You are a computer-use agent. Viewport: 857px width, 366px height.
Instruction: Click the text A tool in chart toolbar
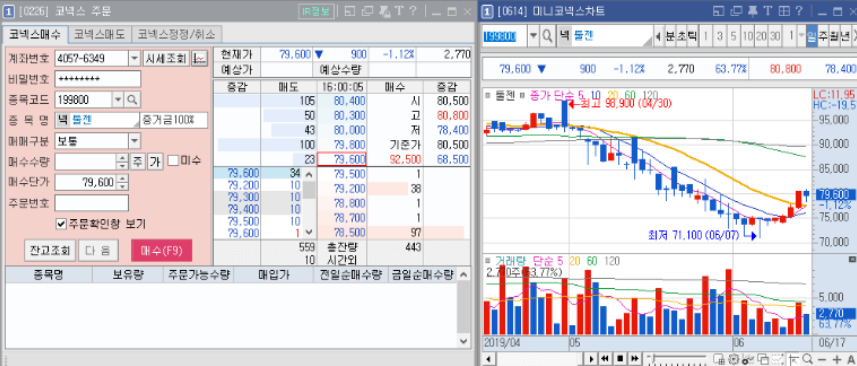coord(851,358)
